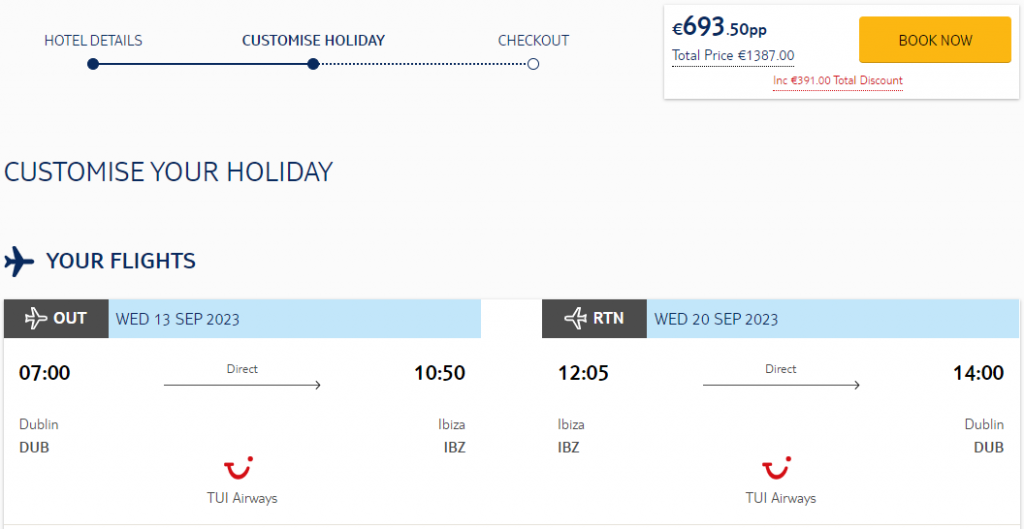Select the Customise Holiday step label
The width and height of the screenshot is (1024, 529).
(x=313, y=40)
